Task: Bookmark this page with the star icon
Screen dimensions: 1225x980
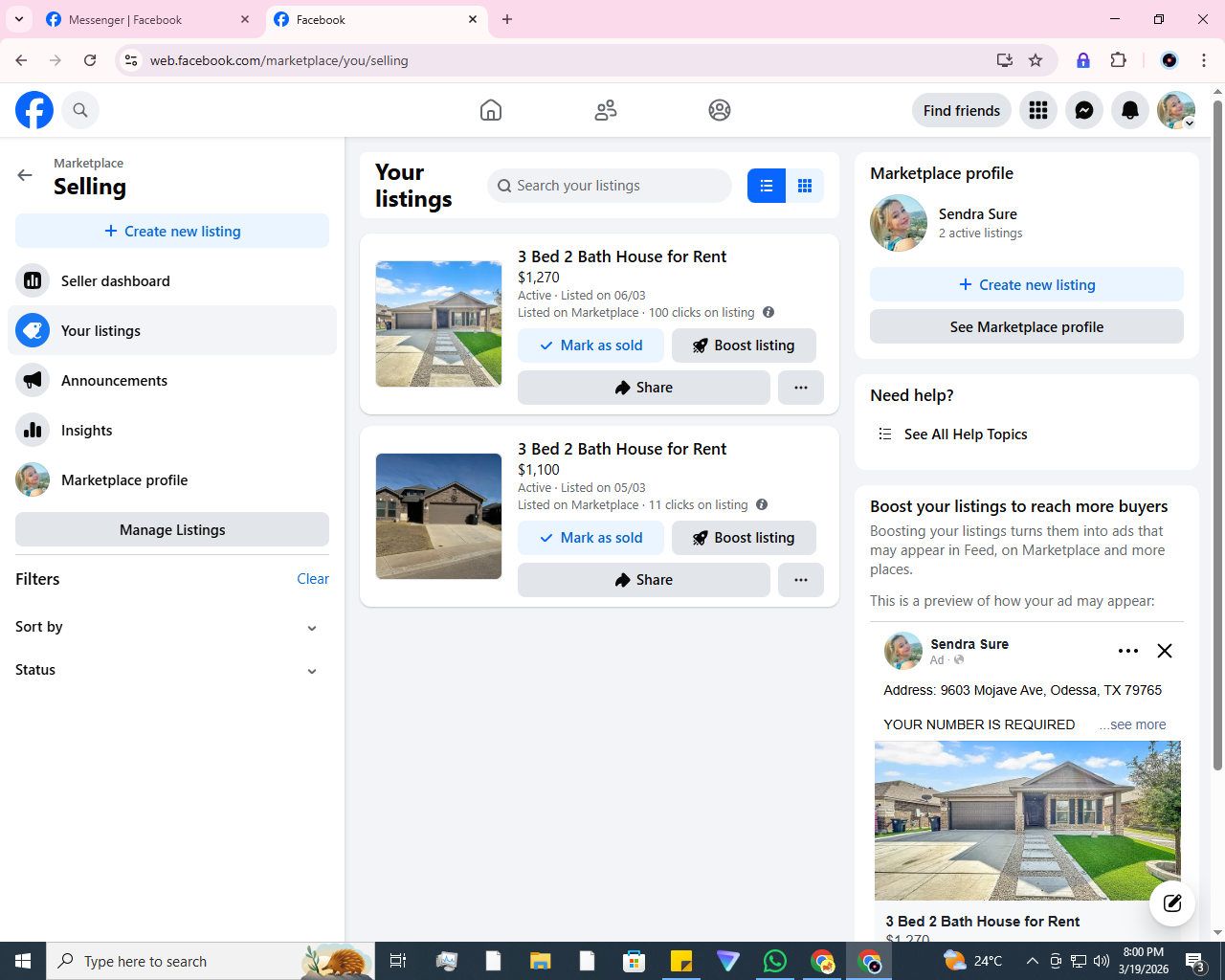Action: 1036,60
